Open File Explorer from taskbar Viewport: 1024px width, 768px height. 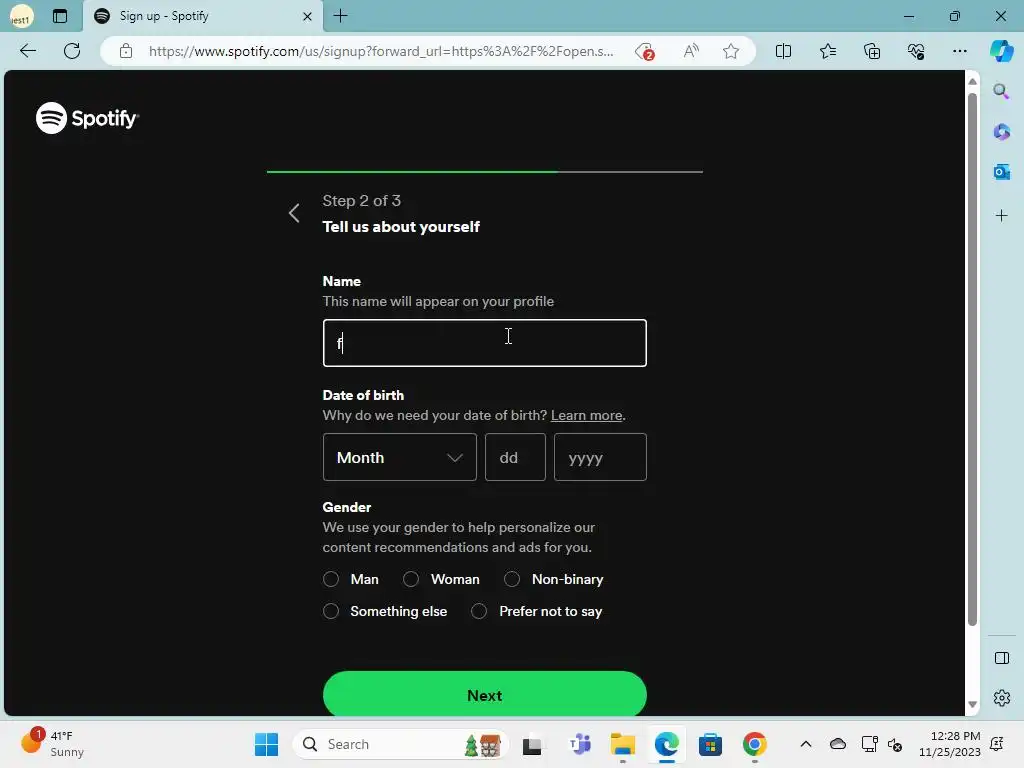pyautogui.click(x=622, y=744)
